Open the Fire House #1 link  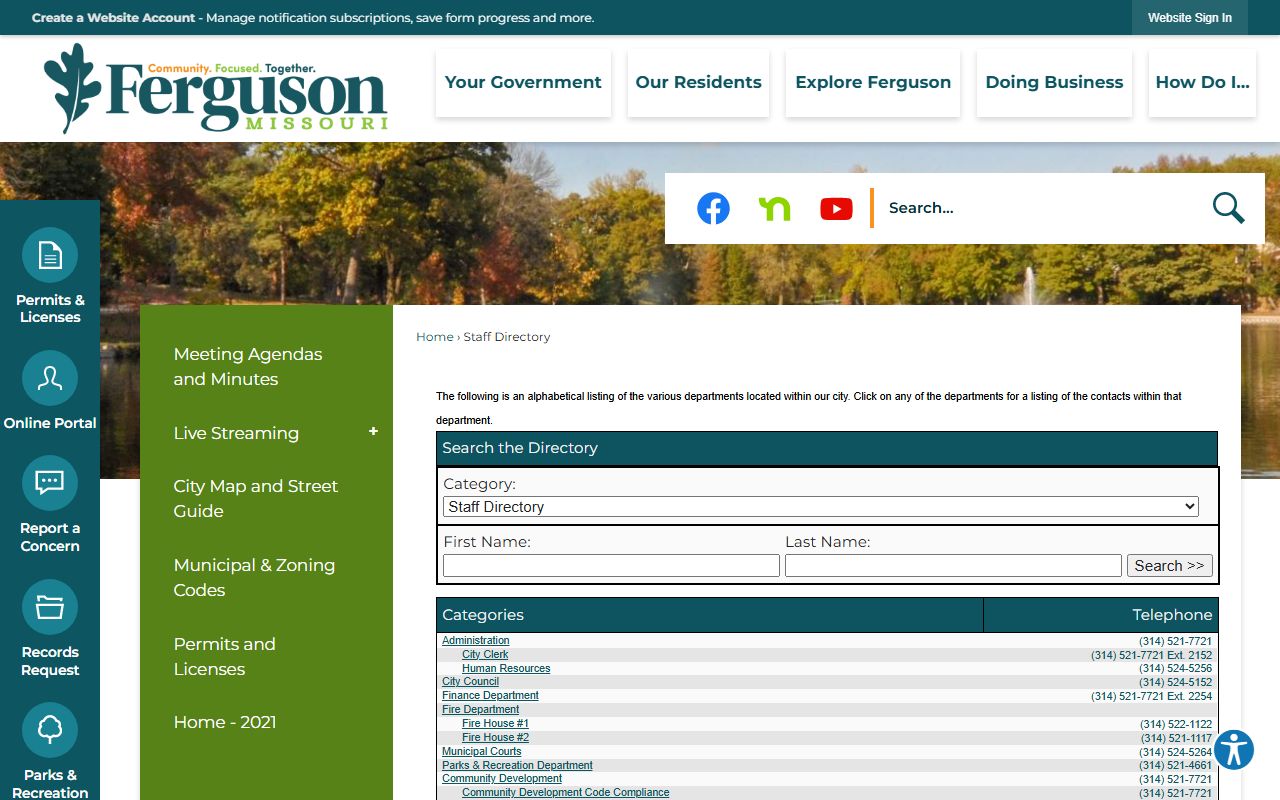click(495, 724)
